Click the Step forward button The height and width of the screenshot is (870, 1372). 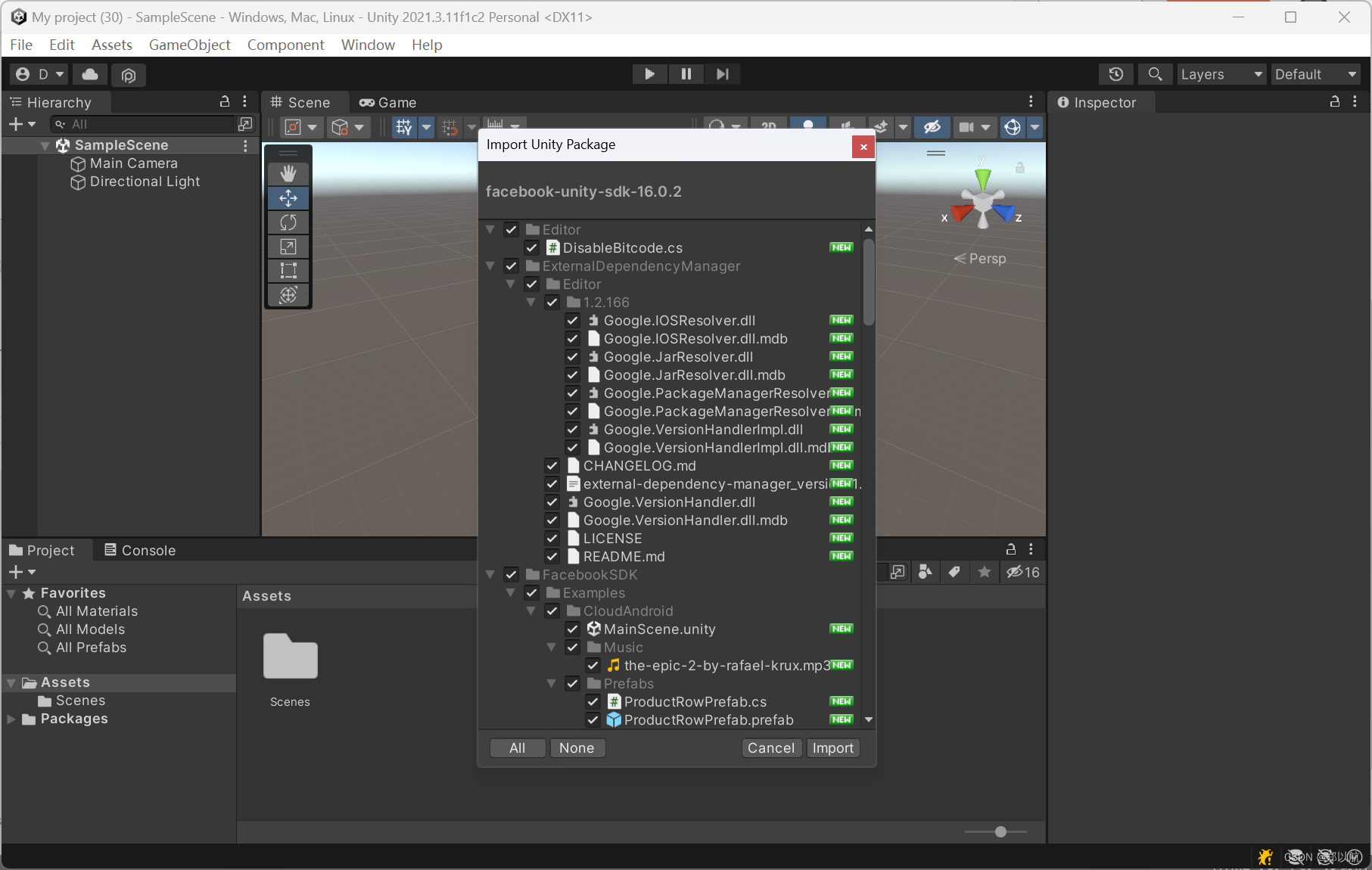723,74
